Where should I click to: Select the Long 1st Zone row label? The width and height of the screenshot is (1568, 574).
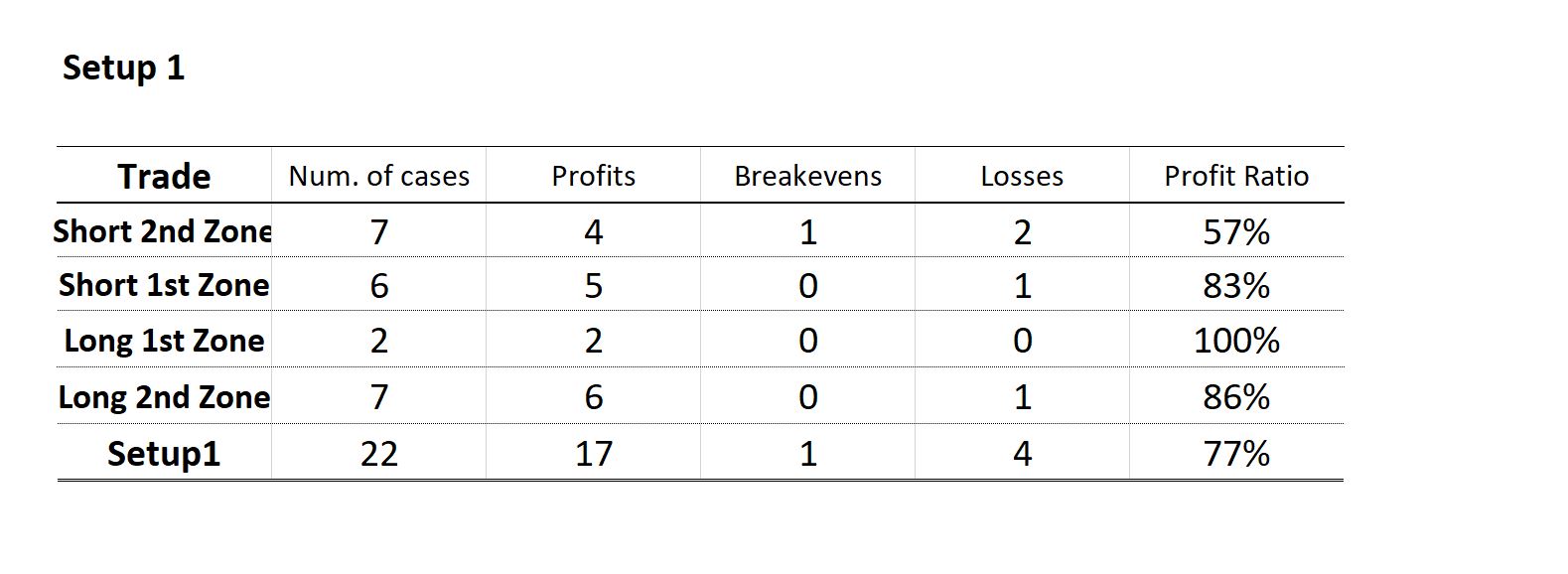[164, 341]
